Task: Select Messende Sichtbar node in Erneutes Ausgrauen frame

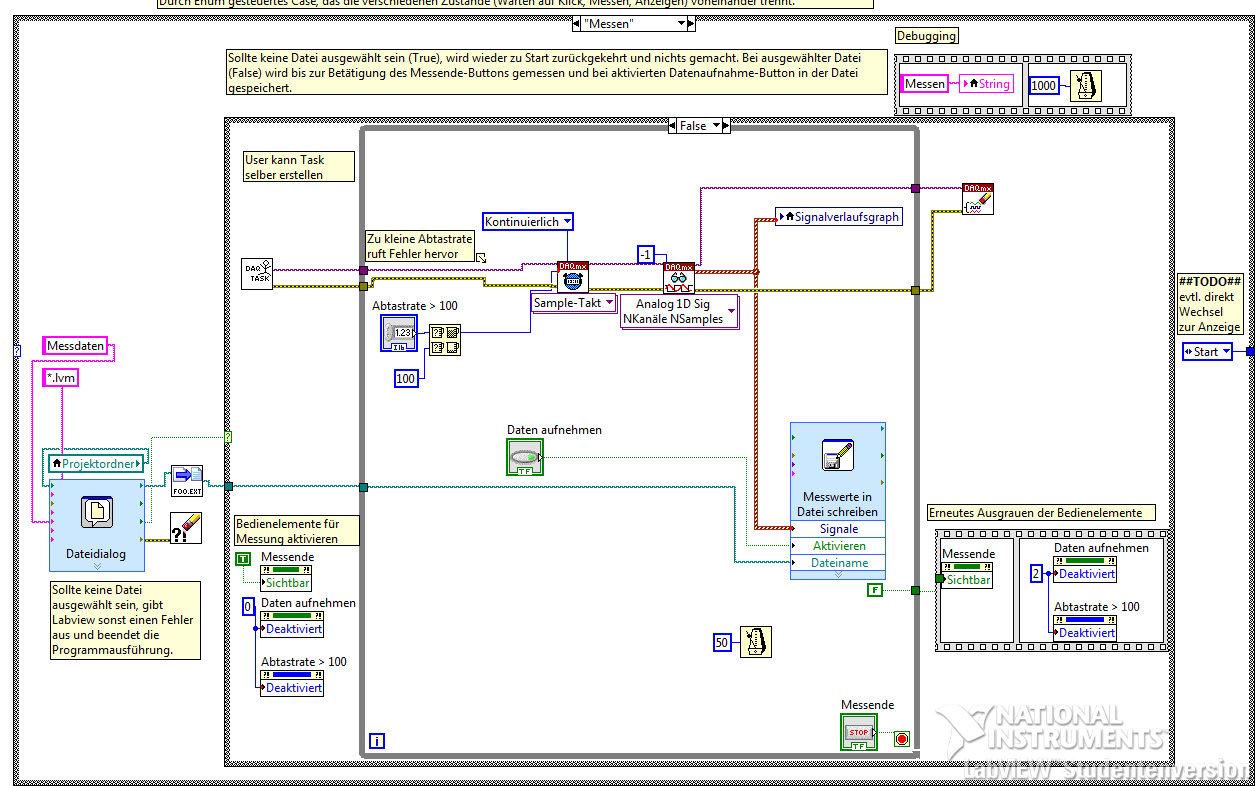Action: (966, 573)
